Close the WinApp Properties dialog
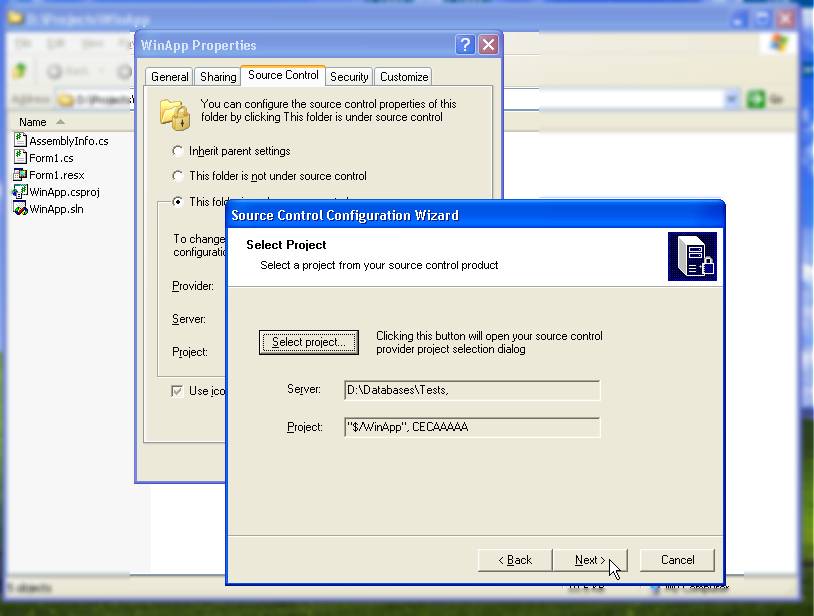The height and width of the screenshot is (616, 814). click(489, 45)
